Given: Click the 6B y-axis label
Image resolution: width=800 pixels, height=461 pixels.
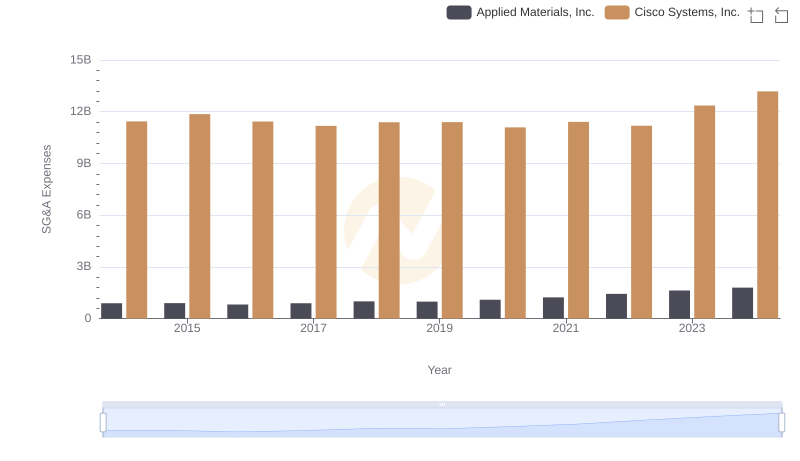Looking at the screenshot, I should coord(84,215).
